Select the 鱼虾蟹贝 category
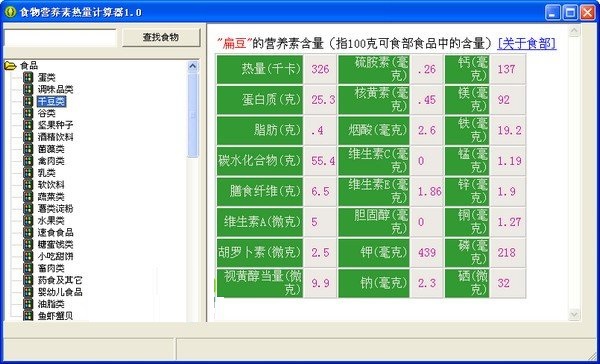The height and width of the screenshot is (364, 600). pyautogui.click(x=55, y=316)
